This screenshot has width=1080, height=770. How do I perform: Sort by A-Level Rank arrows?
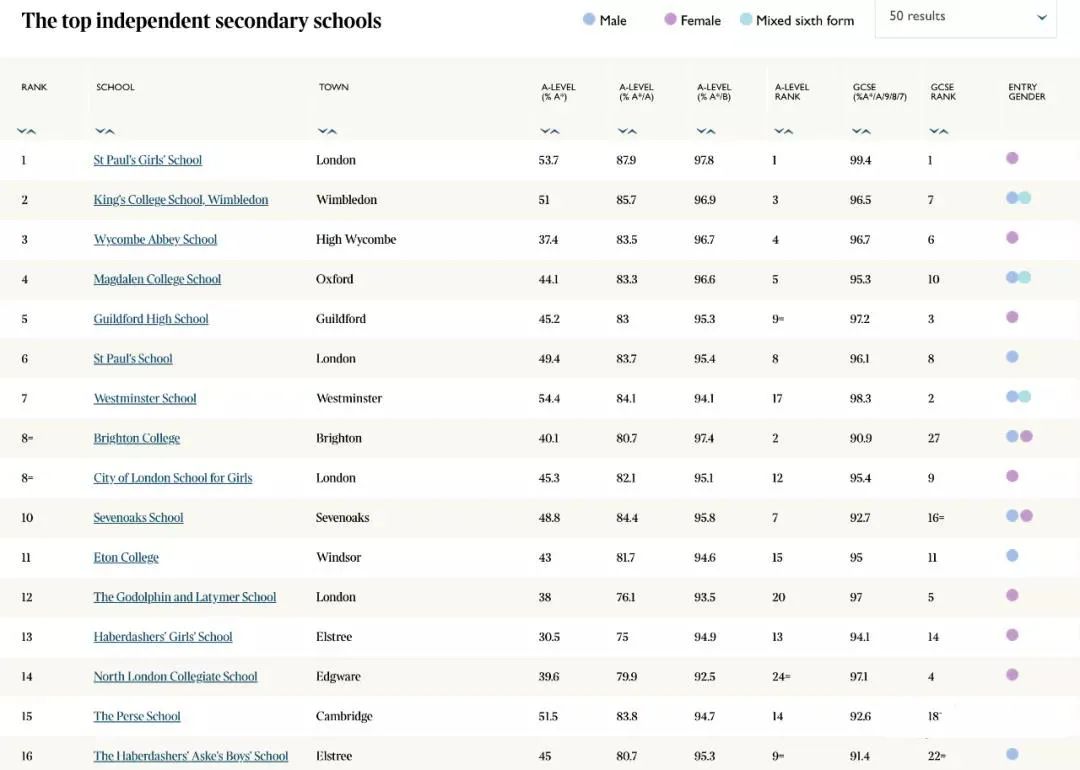point(783,131)
